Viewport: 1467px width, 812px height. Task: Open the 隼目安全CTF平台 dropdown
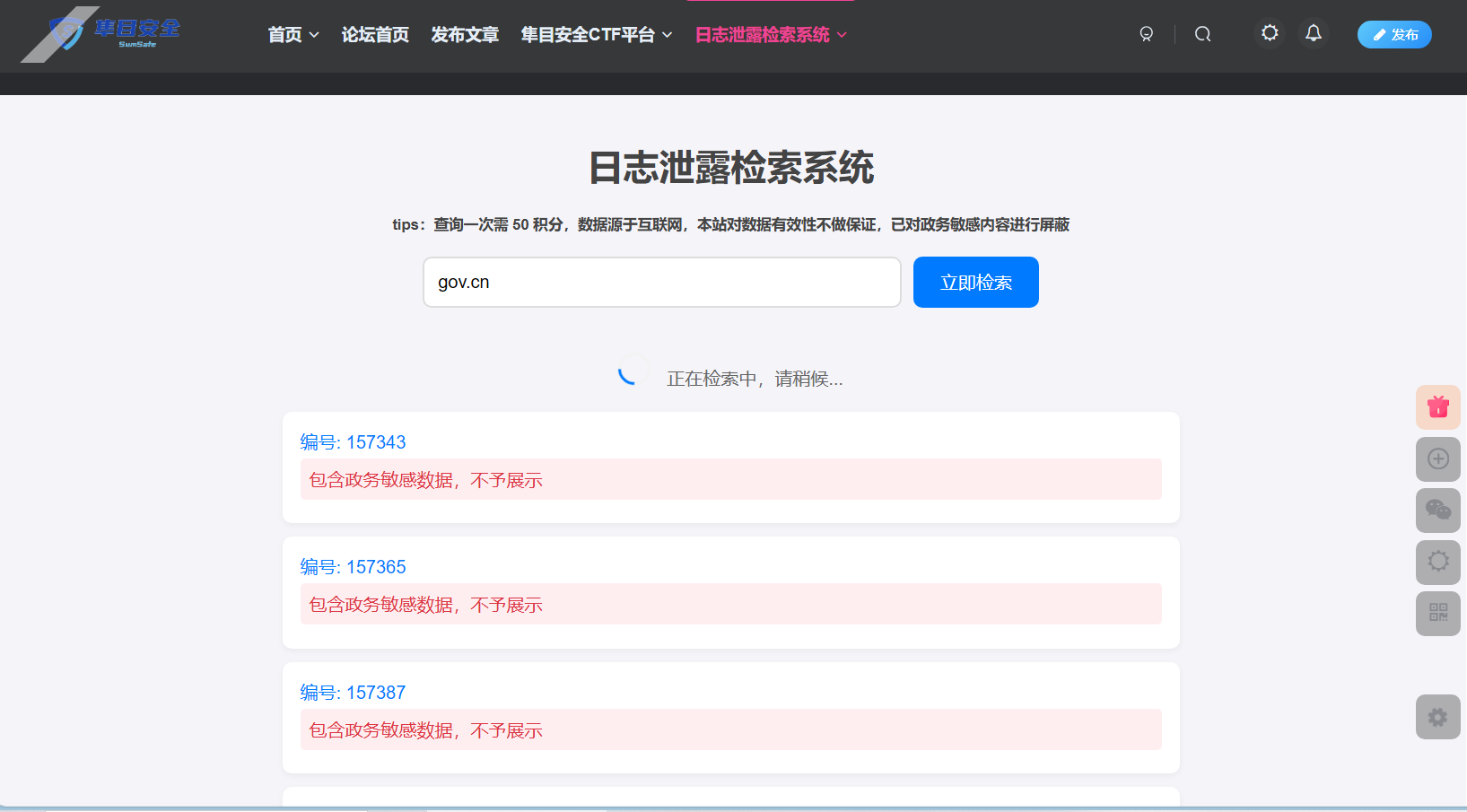pyautogui.click(x=595, y=34)
